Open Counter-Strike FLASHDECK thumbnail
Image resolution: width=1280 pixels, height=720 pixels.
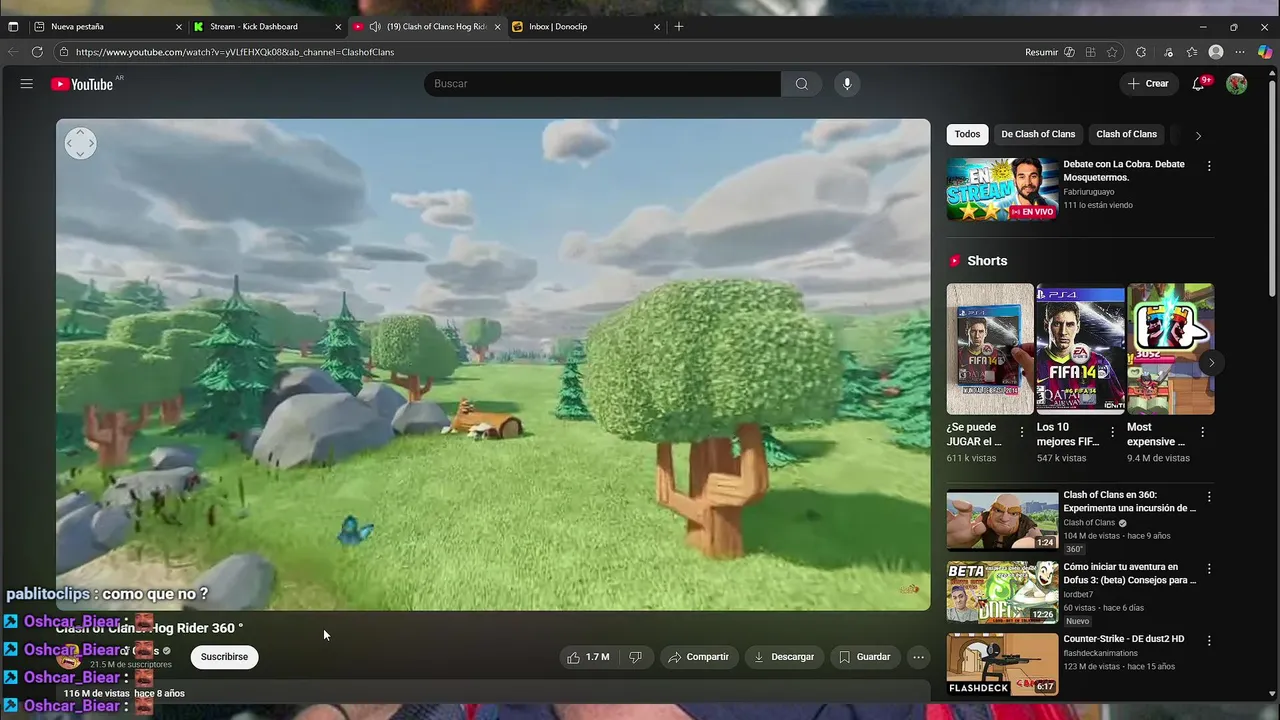coord(1002,664)
